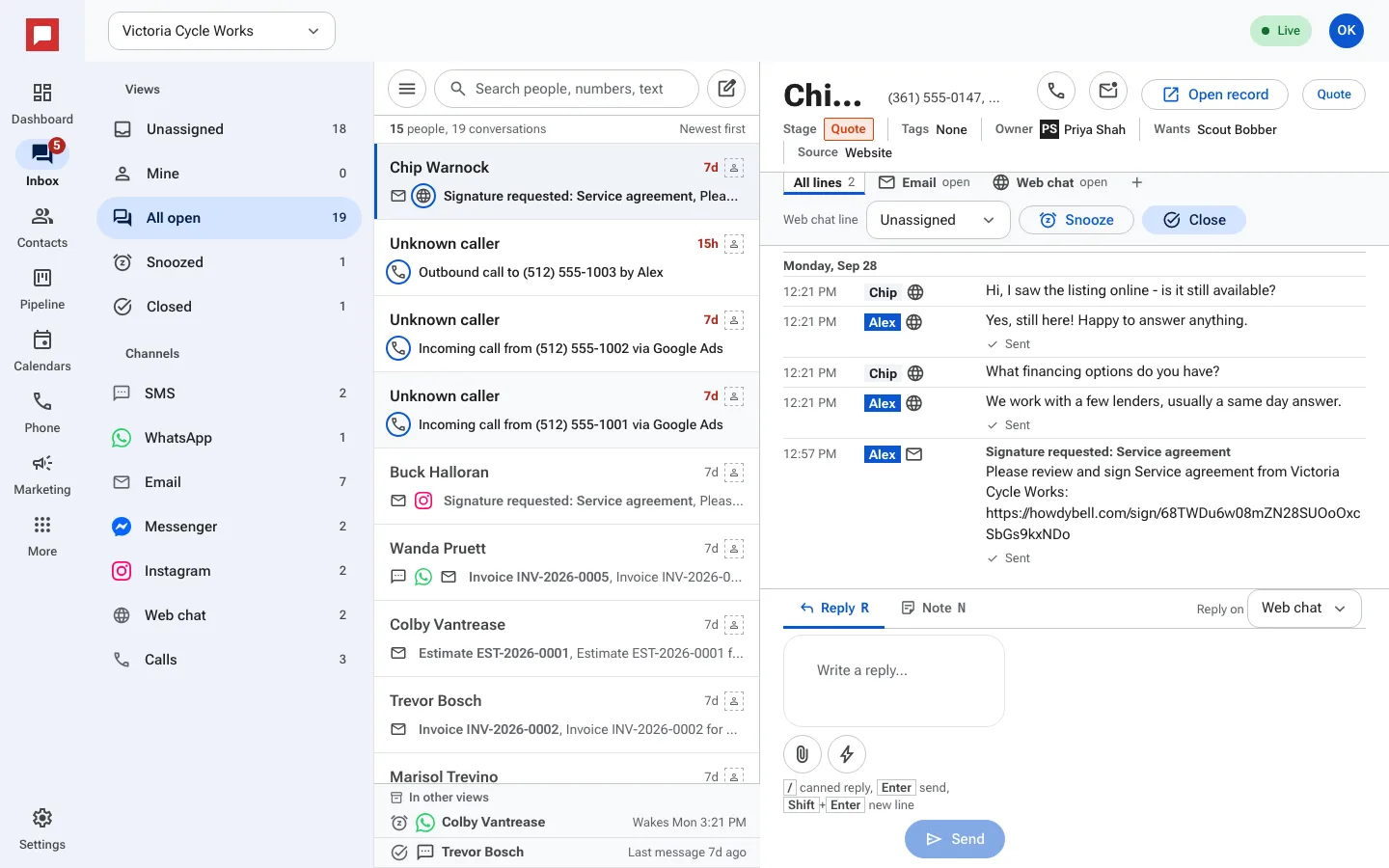Open the Unassigned view
This screenshot has height=868, width=1389.
[x=230, y=129]
